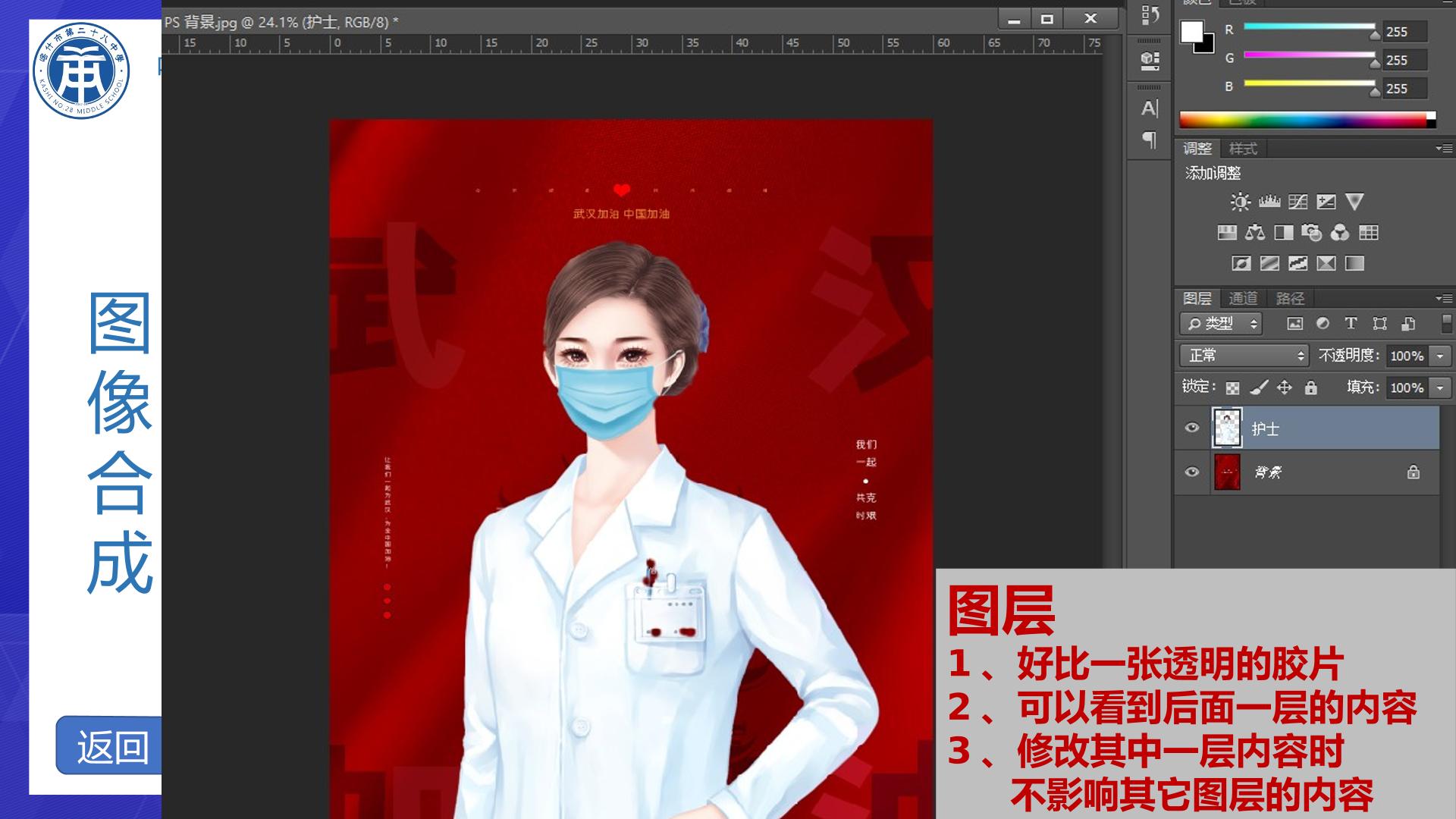The width and height of the screenshot is (1456, 819).
Task: Click the 不透明度 value field
Action: click(1407, 356)
